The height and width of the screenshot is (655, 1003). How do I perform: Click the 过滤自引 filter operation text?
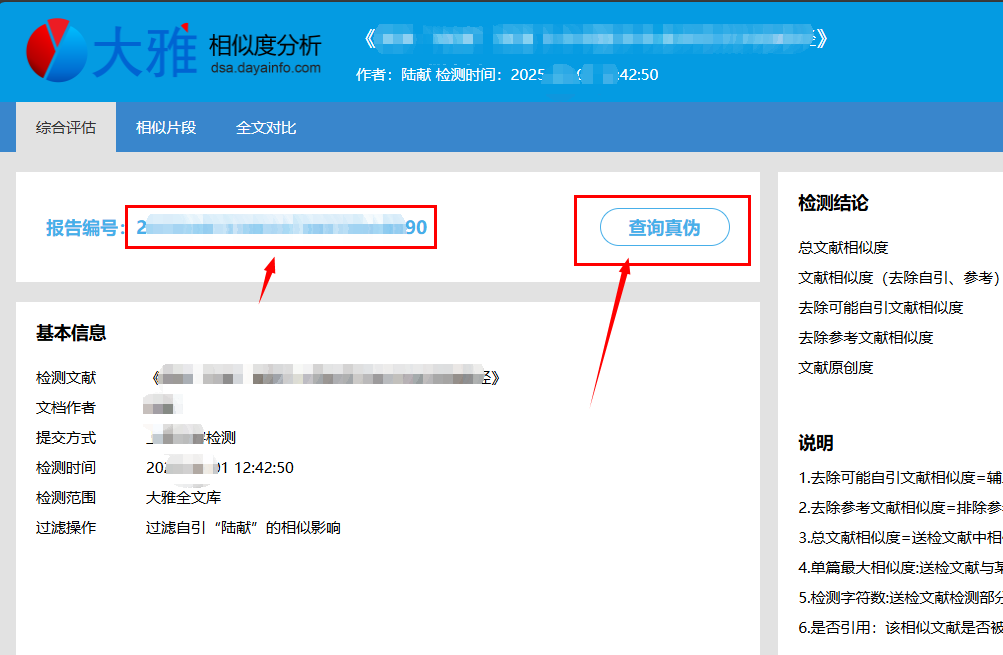point(243,527)
